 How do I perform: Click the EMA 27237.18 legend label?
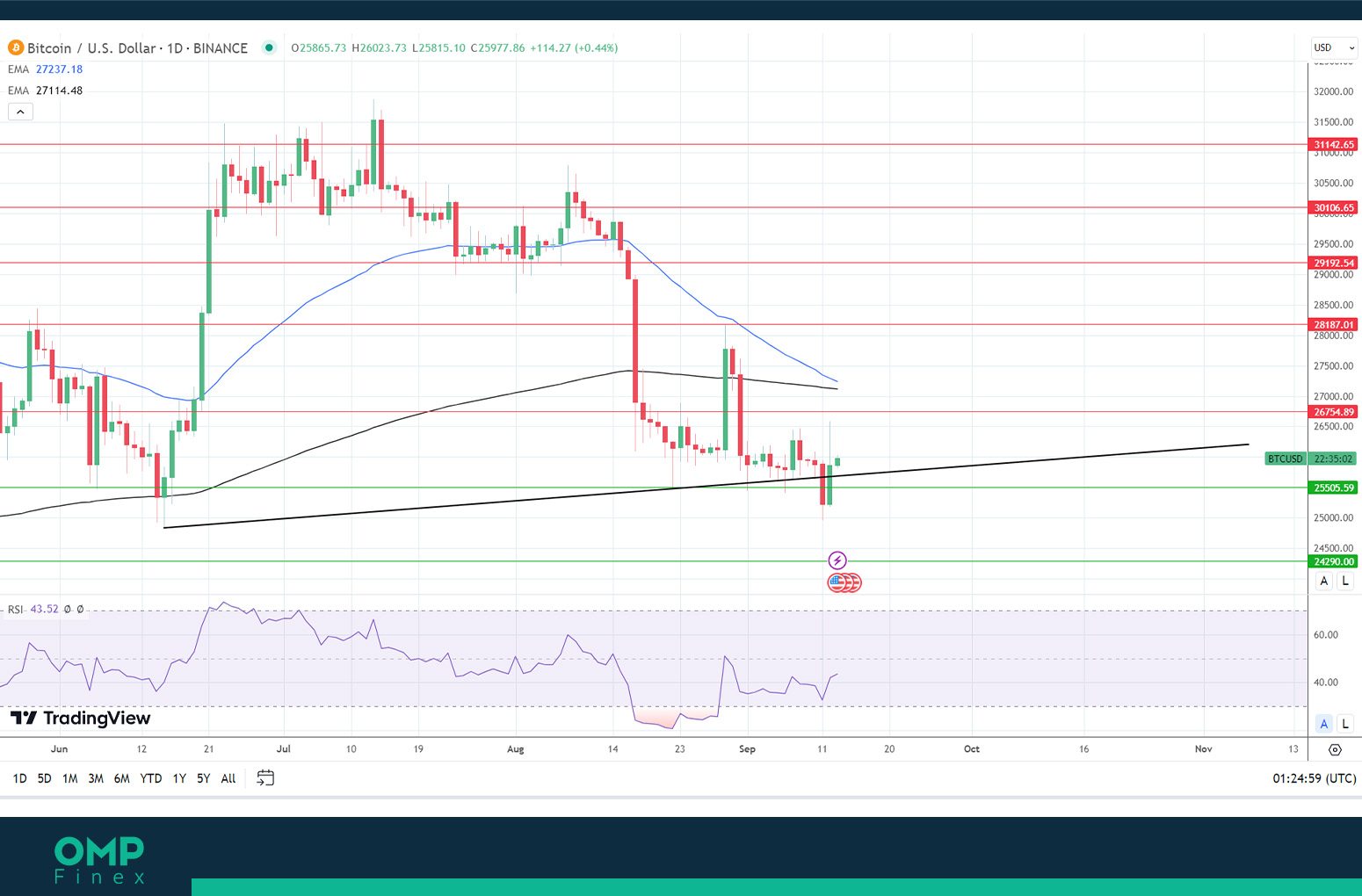45,69
